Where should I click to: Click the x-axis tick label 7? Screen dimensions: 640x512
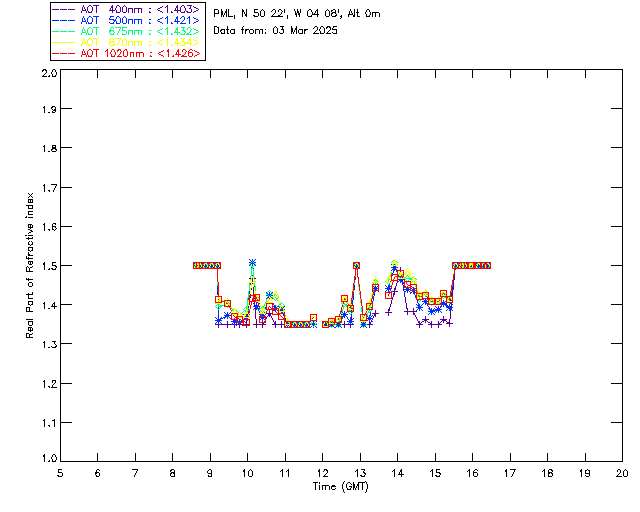[135, 473]
